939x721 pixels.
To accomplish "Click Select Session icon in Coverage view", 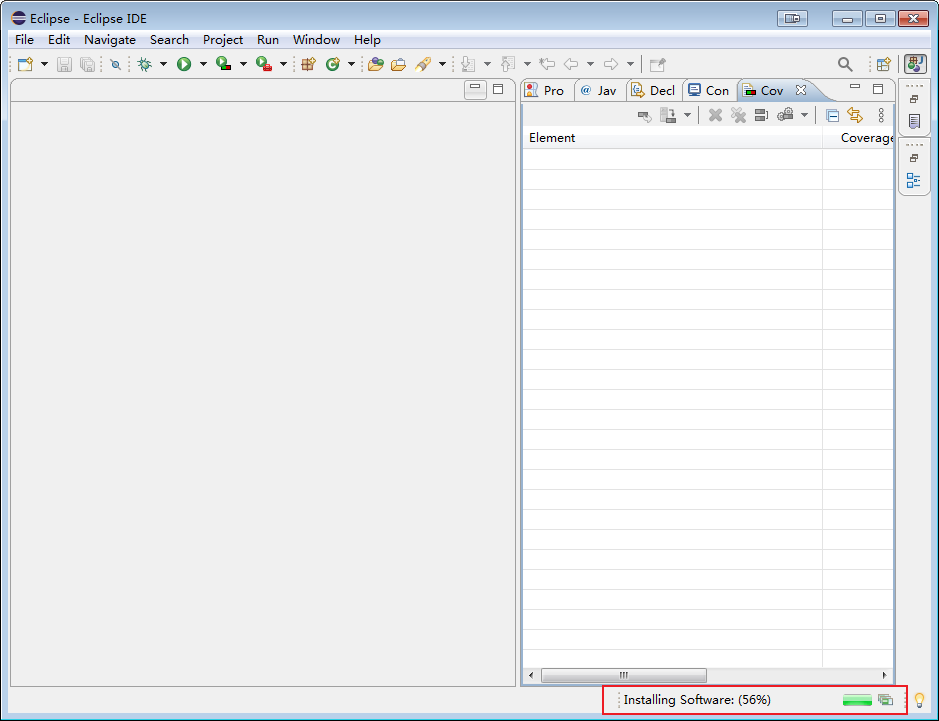I will (x=785, y=115).
